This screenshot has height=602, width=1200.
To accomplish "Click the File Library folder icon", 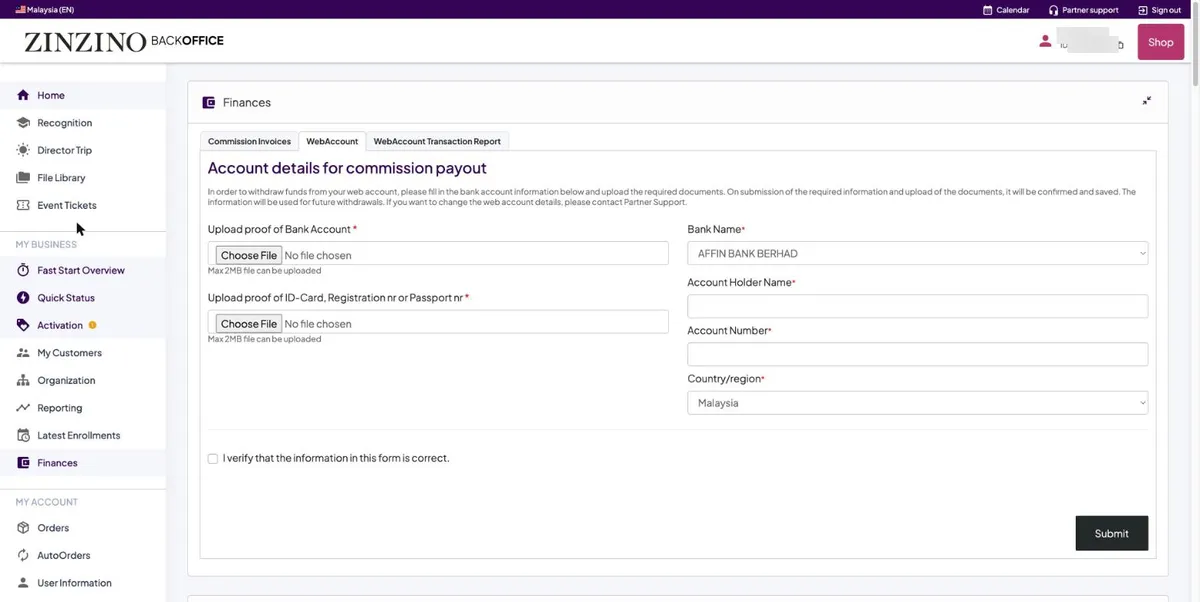I will pyautogui.click(x=23, y=178).
